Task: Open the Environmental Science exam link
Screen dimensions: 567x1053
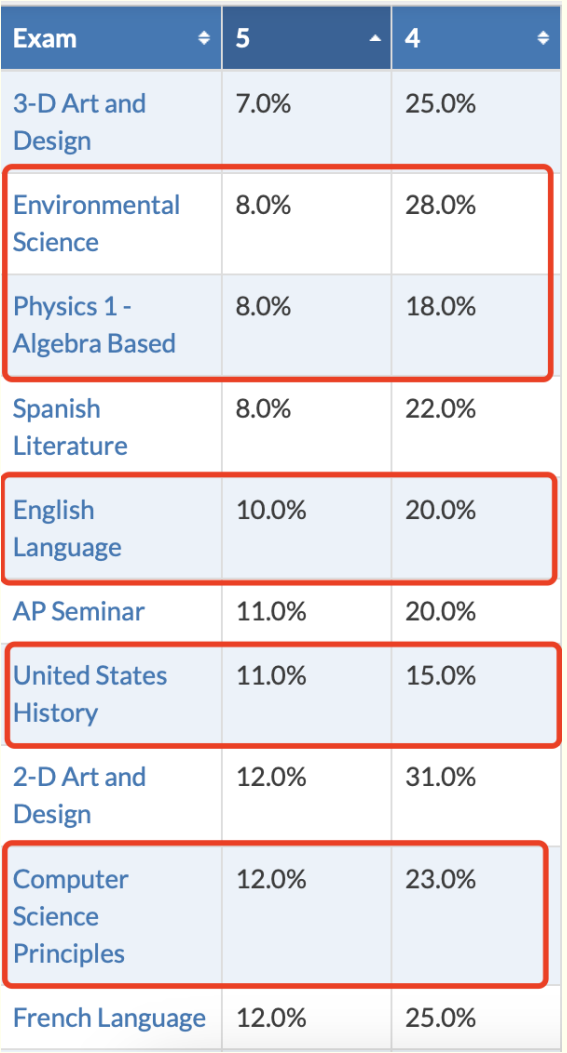Action: (96, 223)
